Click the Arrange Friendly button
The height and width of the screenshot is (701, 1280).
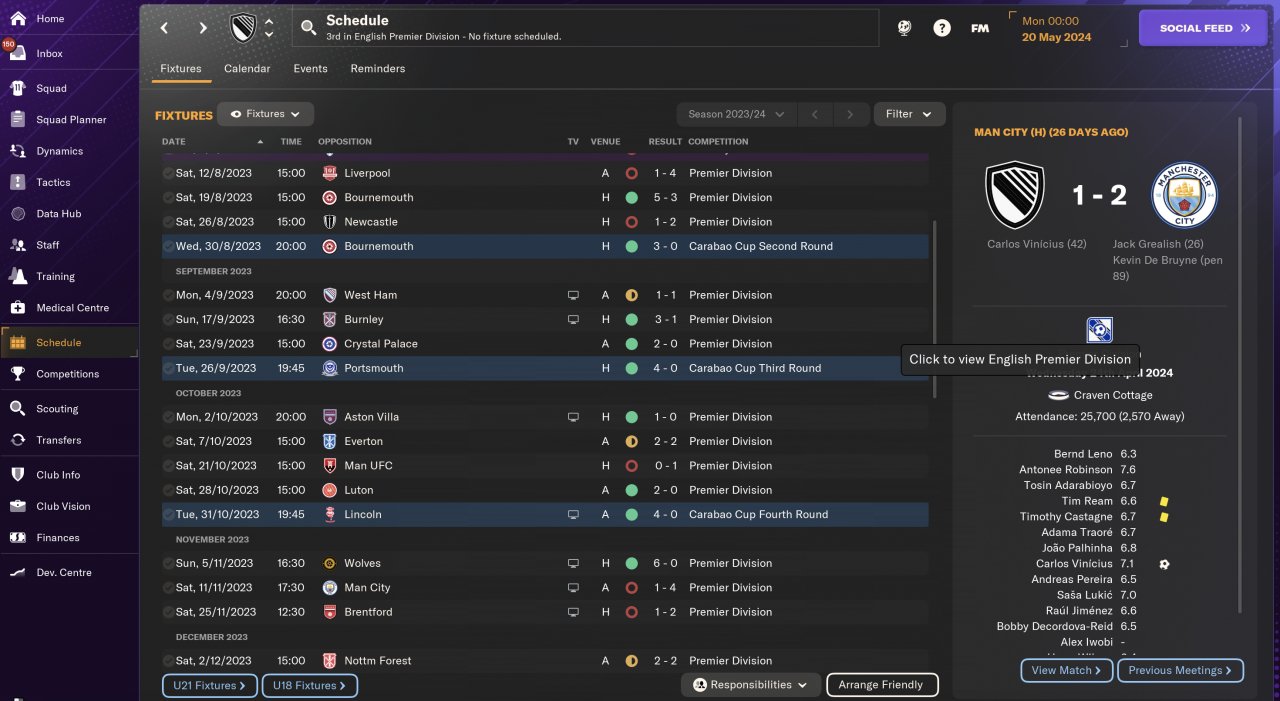pos(882,685)
